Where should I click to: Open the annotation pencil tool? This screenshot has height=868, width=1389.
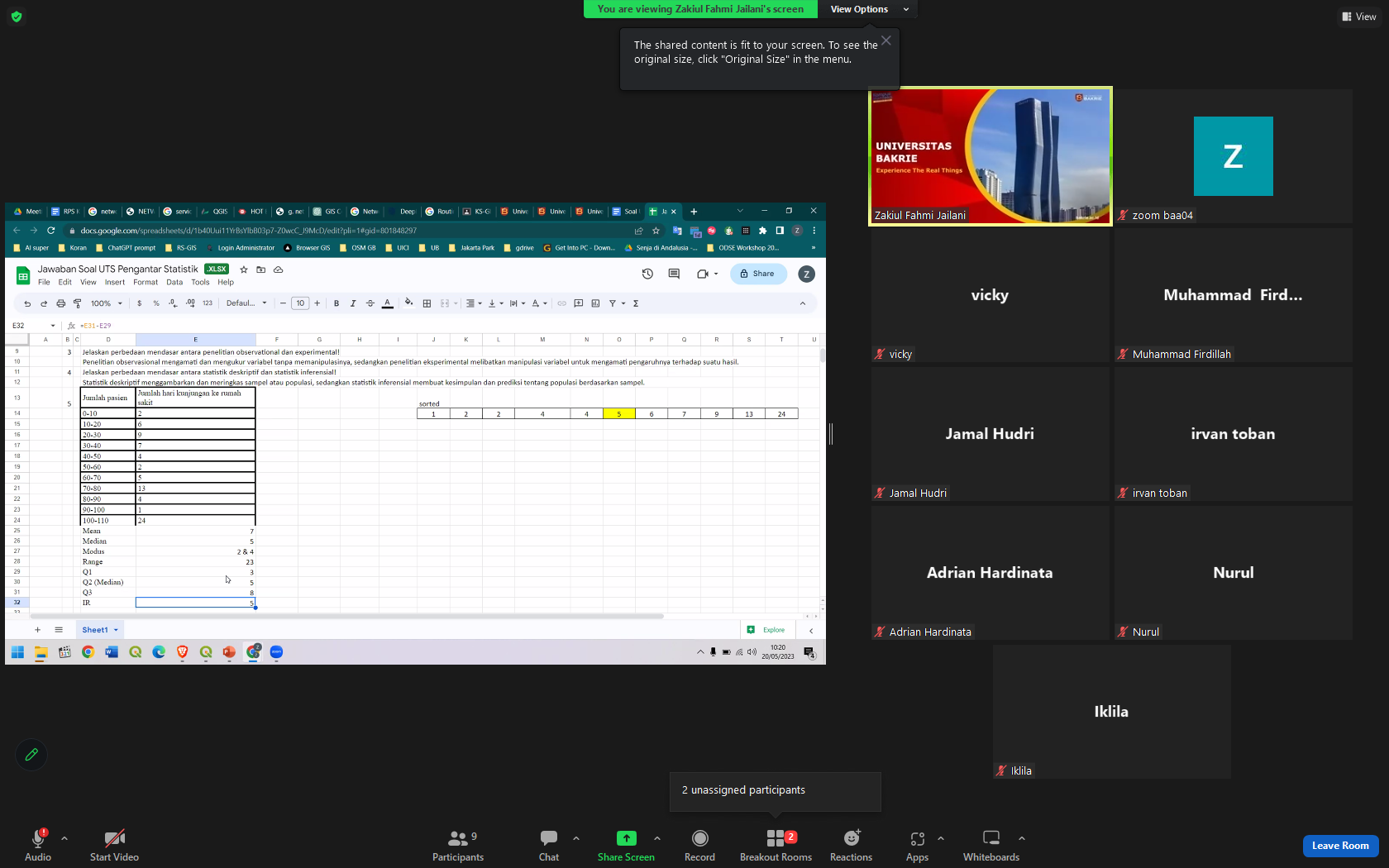(x=31, y=754)
